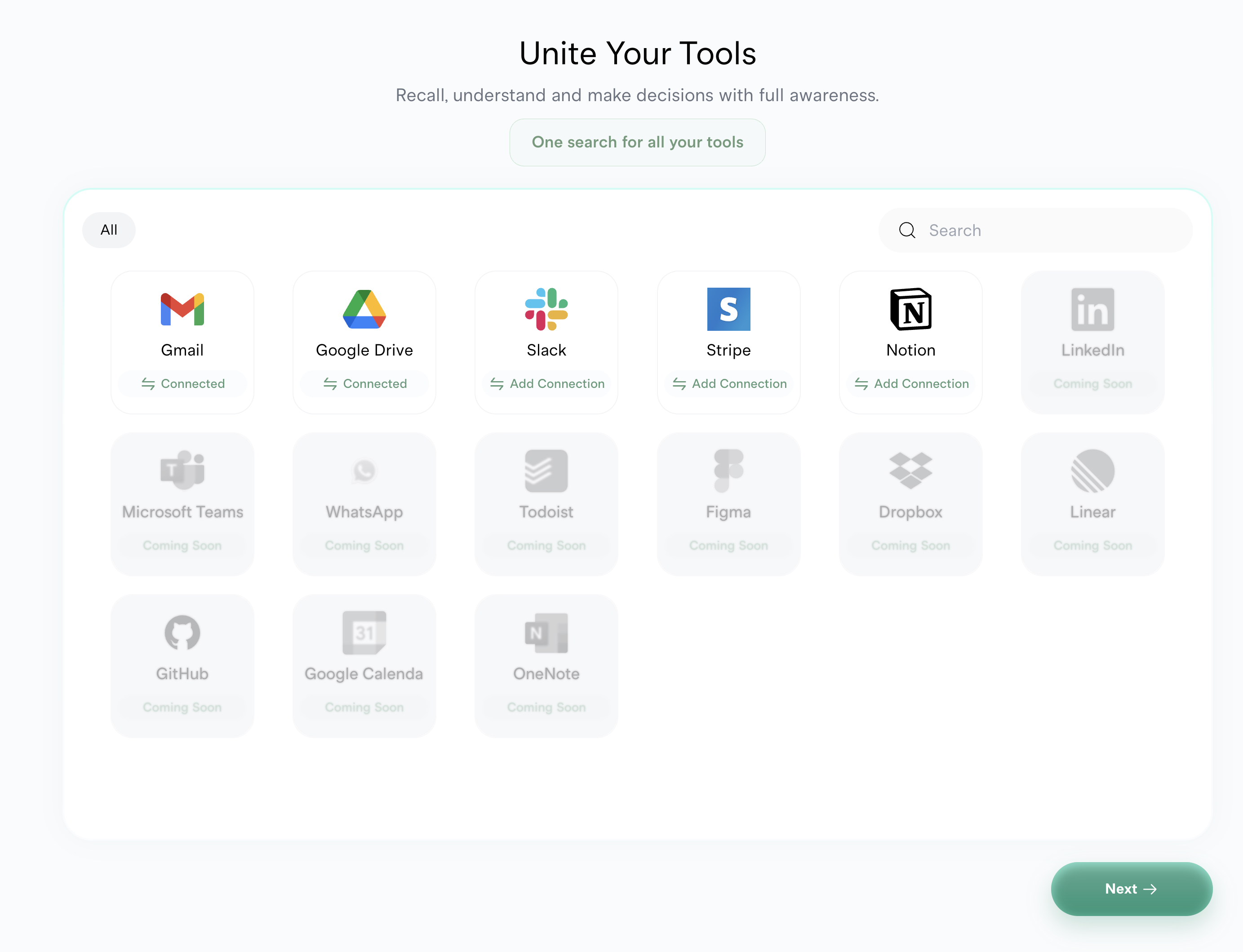Toggle Gmail's Connected status button
This screenshot has height=952, width=1243.
click(182, 384)
